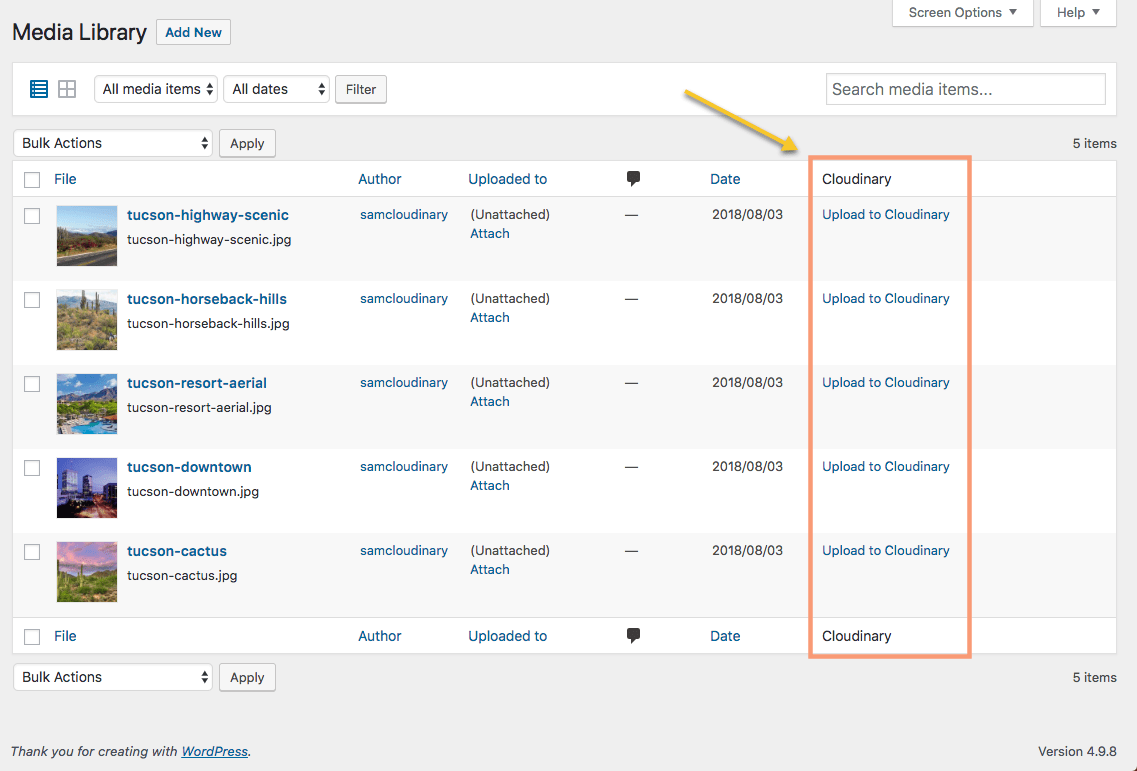Open tucson-highway-scenic thumbnail image
Screen dimensions: 1137x771
click(x=87, y=236)
